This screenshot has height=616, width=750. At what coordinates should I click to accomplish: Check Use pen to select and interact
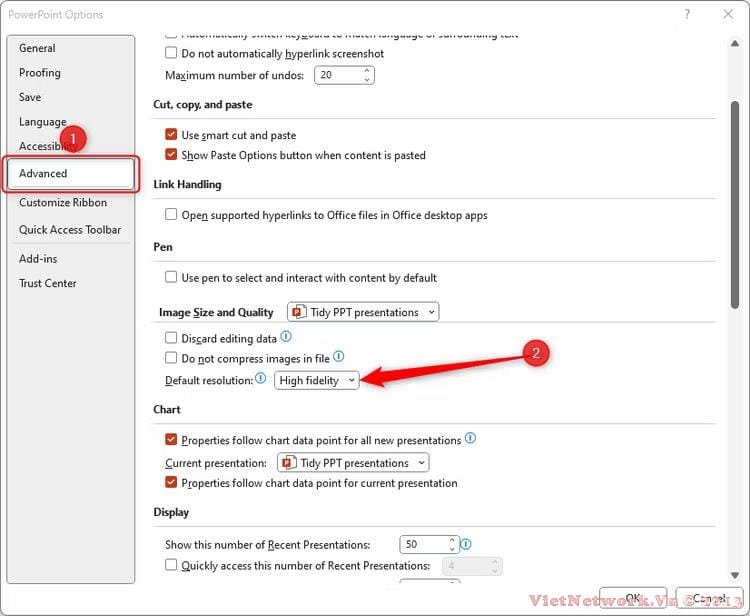[171, 277]
